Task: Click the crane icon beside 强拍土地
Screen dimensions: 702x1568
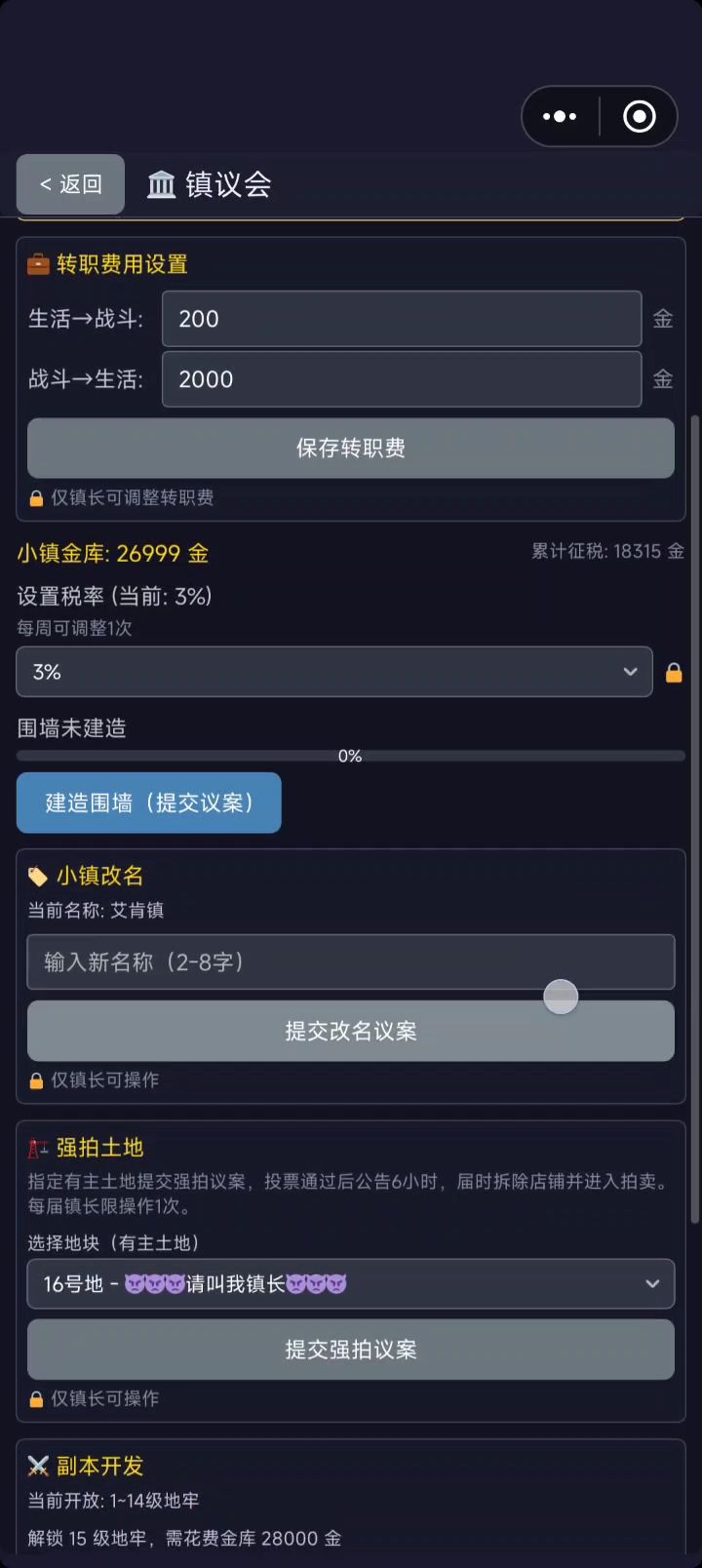Action: [x=38, y=1148]
